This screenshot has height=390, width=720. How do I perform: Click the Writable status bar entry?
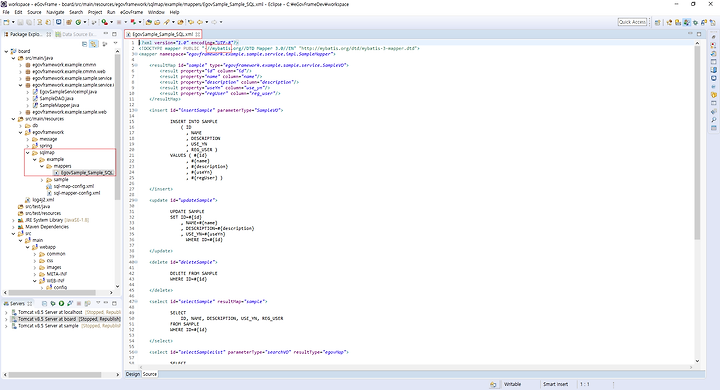pos(512,384)
